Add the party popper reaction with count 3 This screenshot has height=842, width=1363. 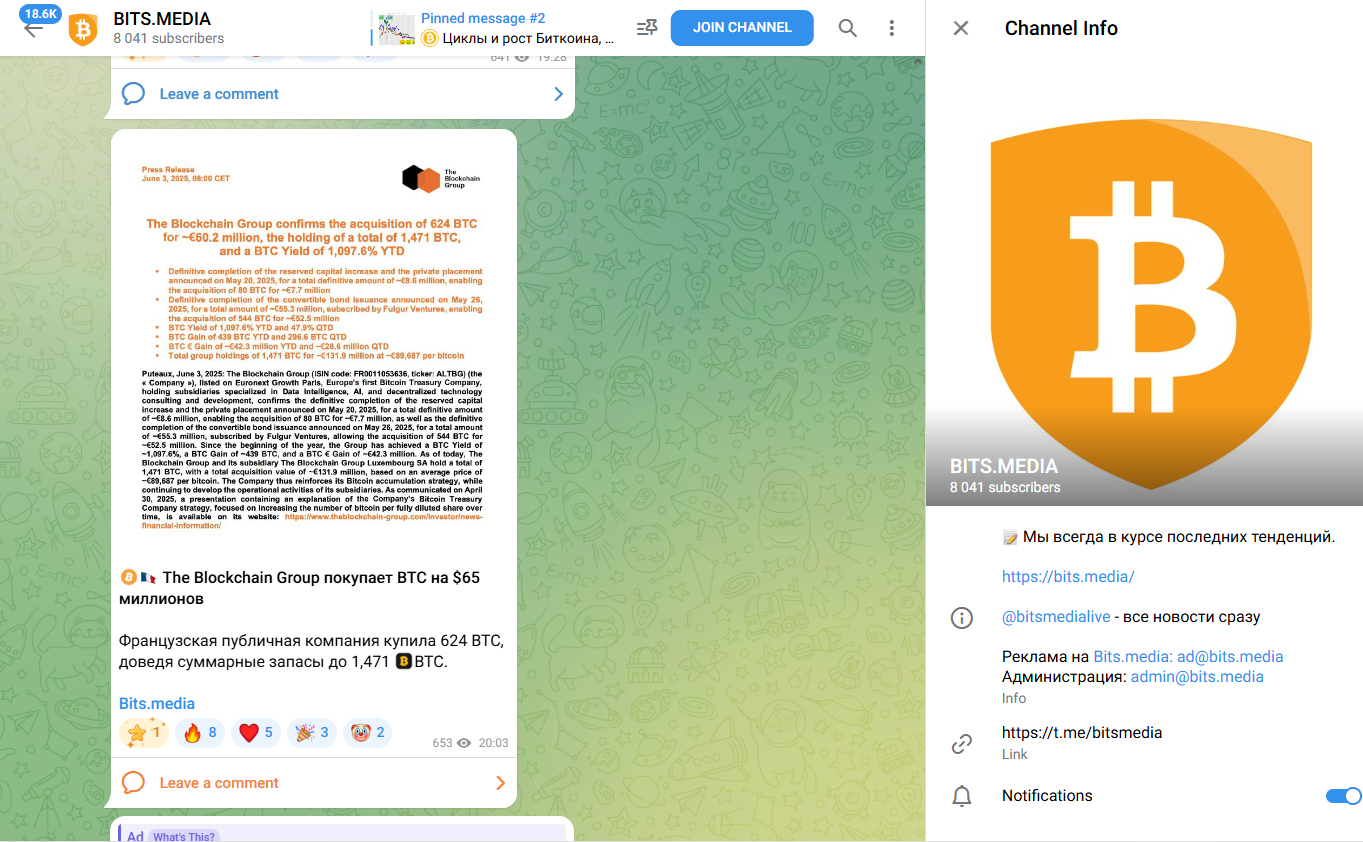[313, 733]
